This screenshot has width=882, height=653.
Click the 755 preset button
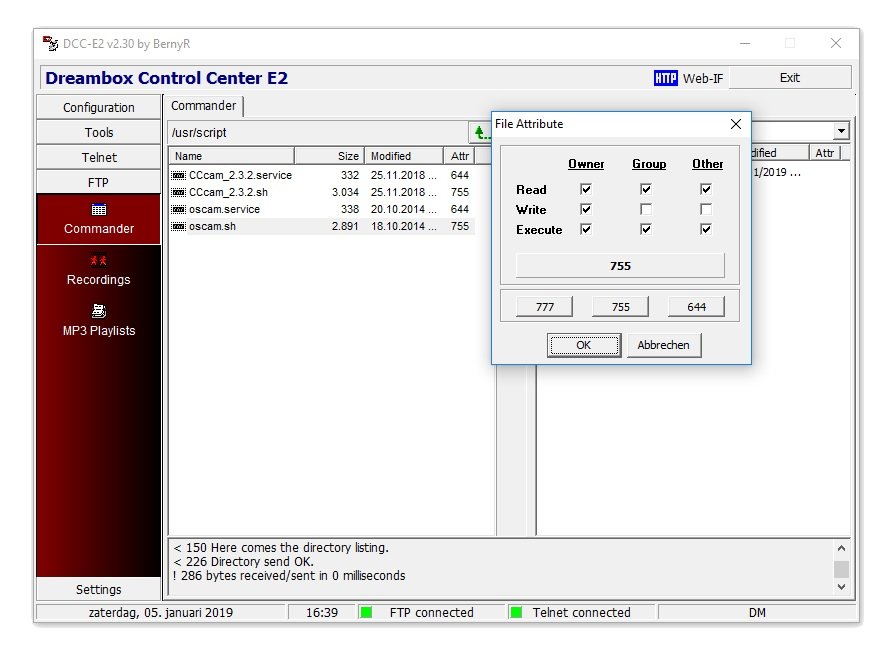620,307
